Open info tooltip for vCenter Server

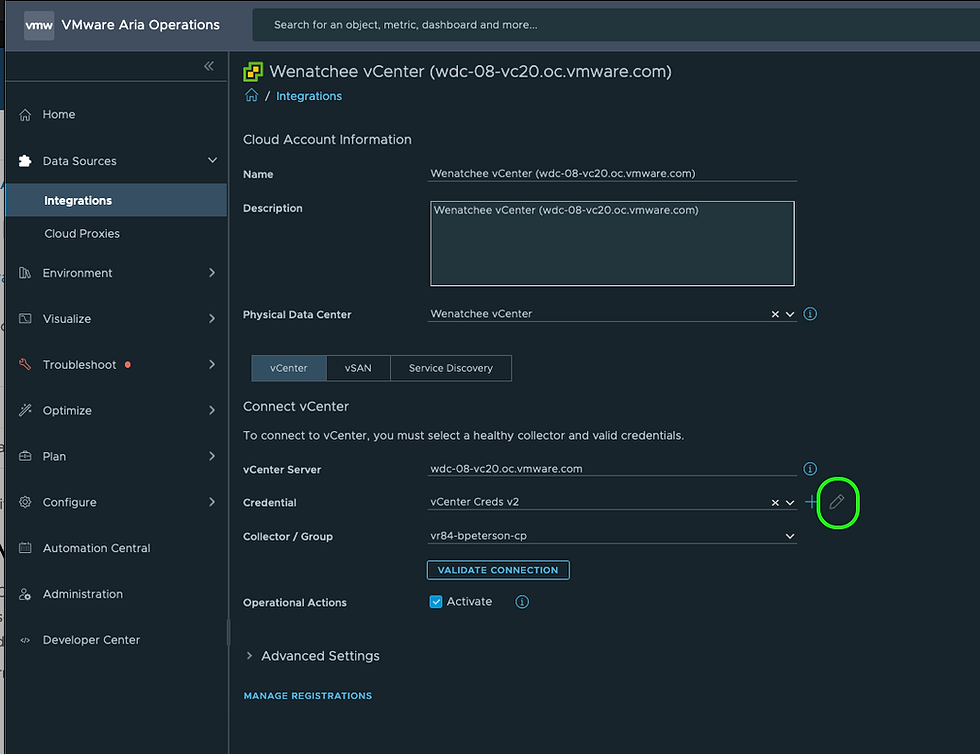810,469
